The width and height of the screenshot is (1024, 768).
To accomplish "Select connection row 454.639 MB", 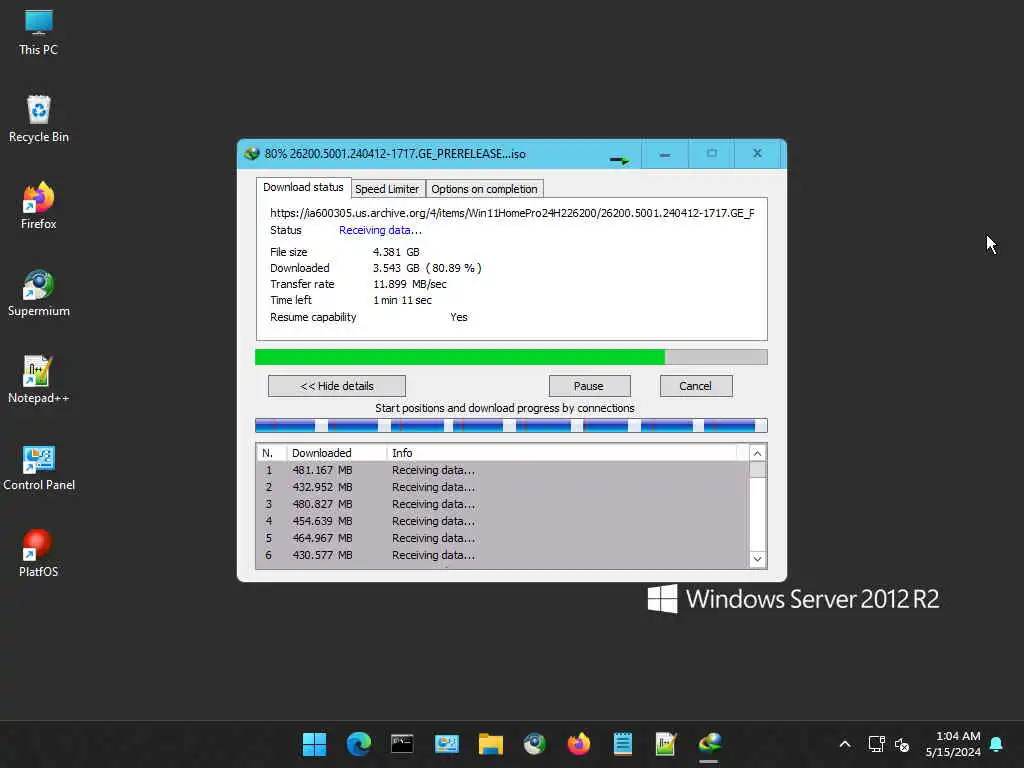I will 502,521.
